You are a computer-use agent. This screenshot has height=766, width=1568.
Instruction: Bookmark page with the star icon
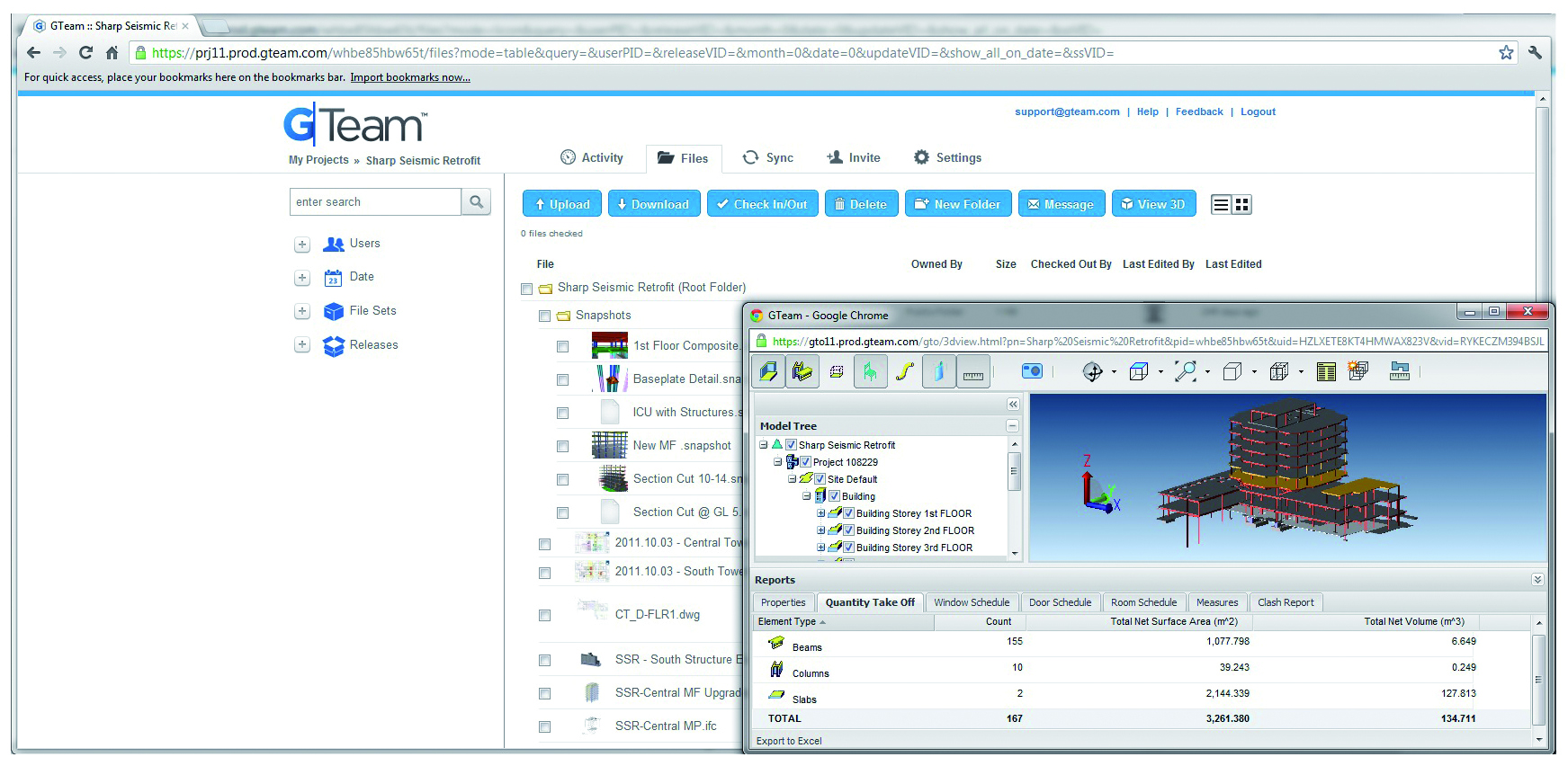pos(1506,52)
